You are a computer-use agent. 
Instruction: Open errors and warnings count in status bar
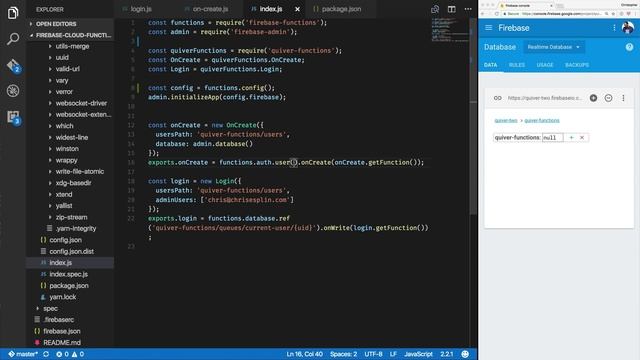click(70, 354)
